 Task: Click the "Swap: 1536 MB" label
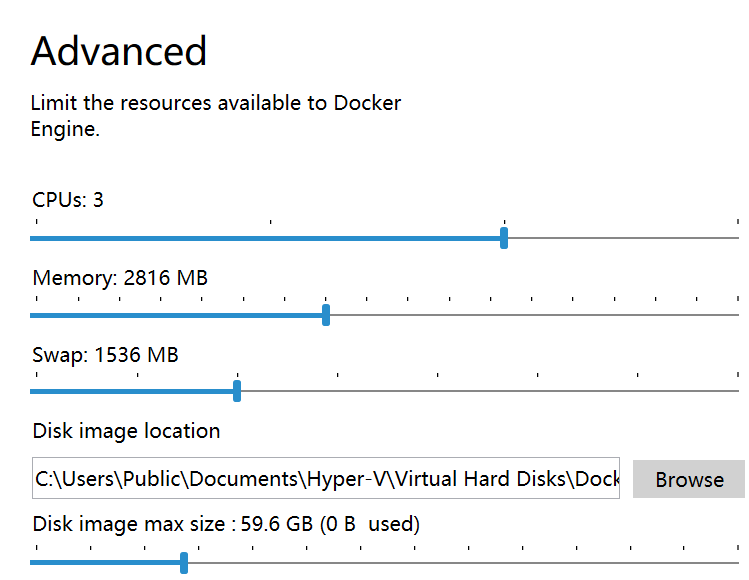tap(105, 354)
